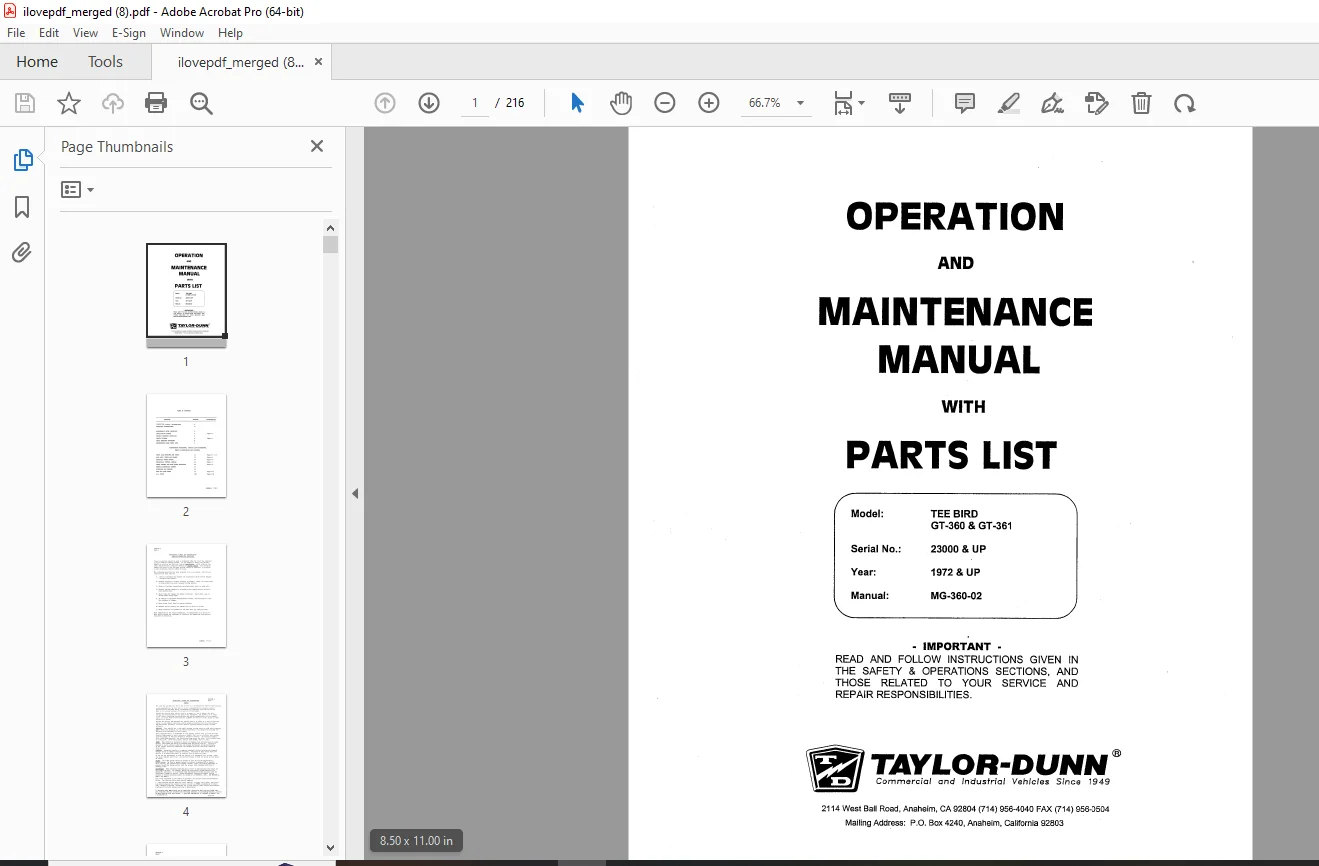The height and width of the screenshot is (866, 1319).
Task: Delete page using the trash icon
Action: pos(1141,103)
